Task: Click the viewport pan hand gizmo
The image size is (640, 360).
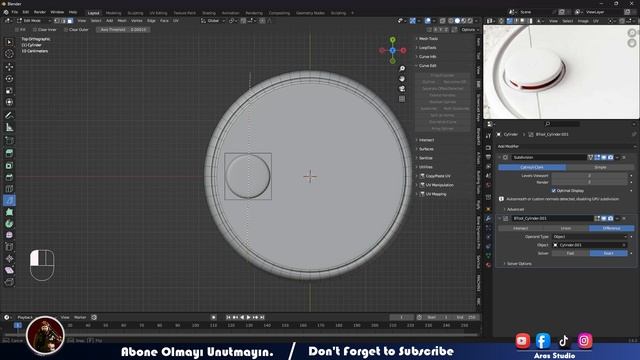Action: 402,79
